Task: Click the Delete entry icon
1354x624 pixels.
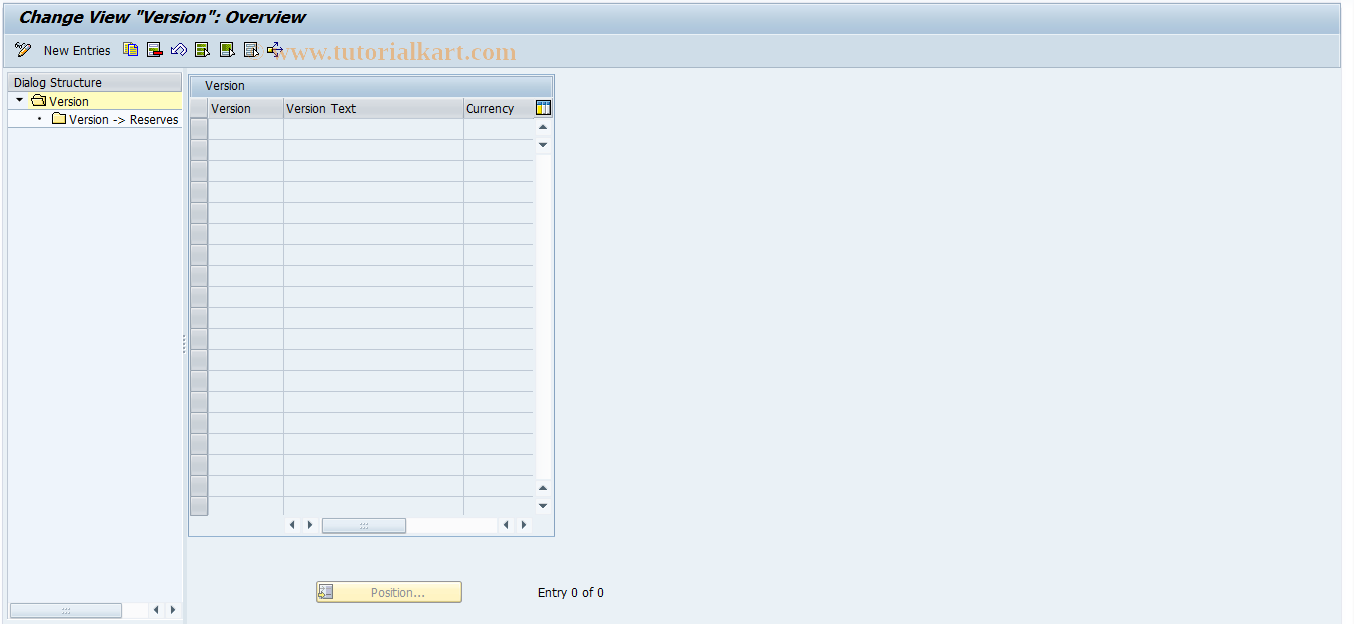Action: pyautogui.click(x=155, y=50)
